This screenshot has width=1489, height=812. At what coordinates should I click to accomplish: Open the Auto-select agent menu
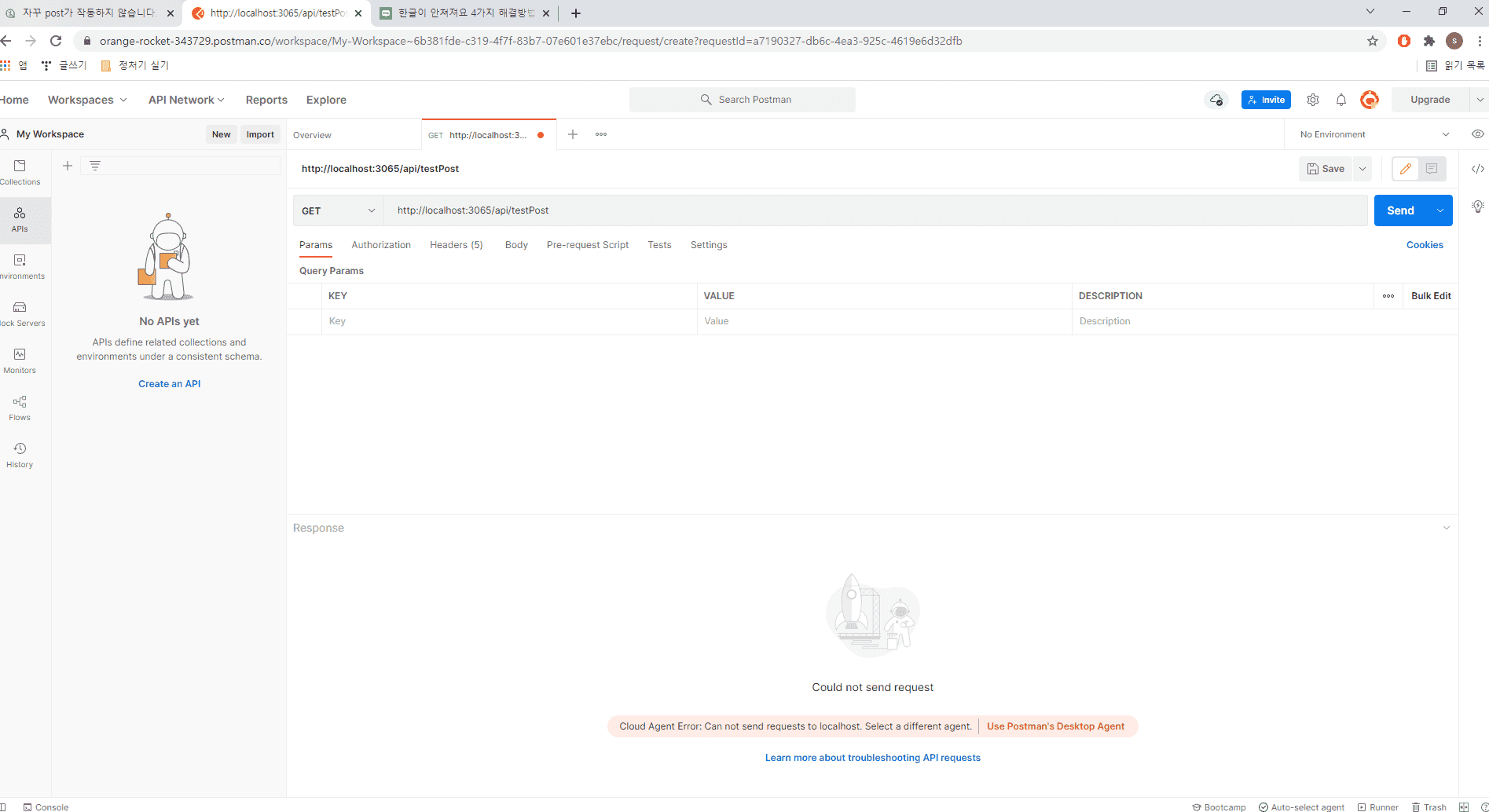click(x=1301, y=807)
